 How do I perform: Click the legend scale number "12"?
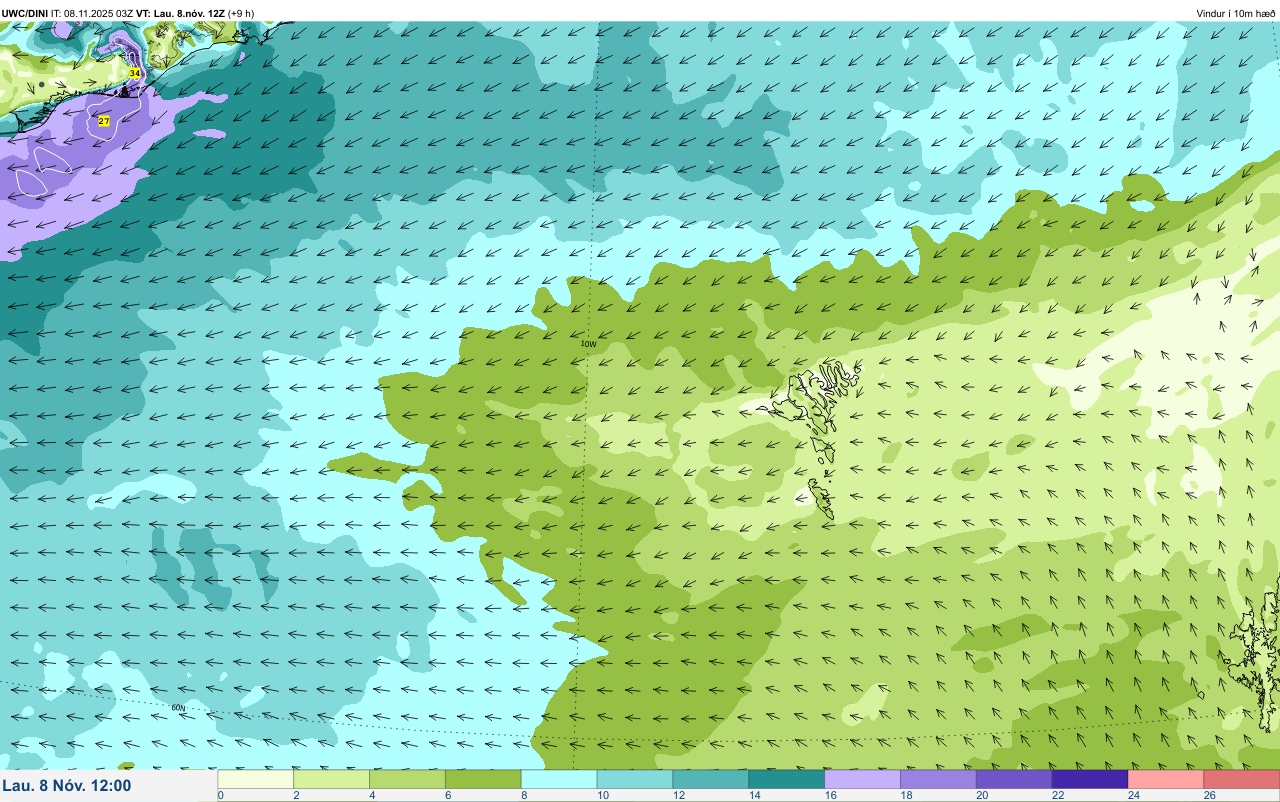point(677,796)
